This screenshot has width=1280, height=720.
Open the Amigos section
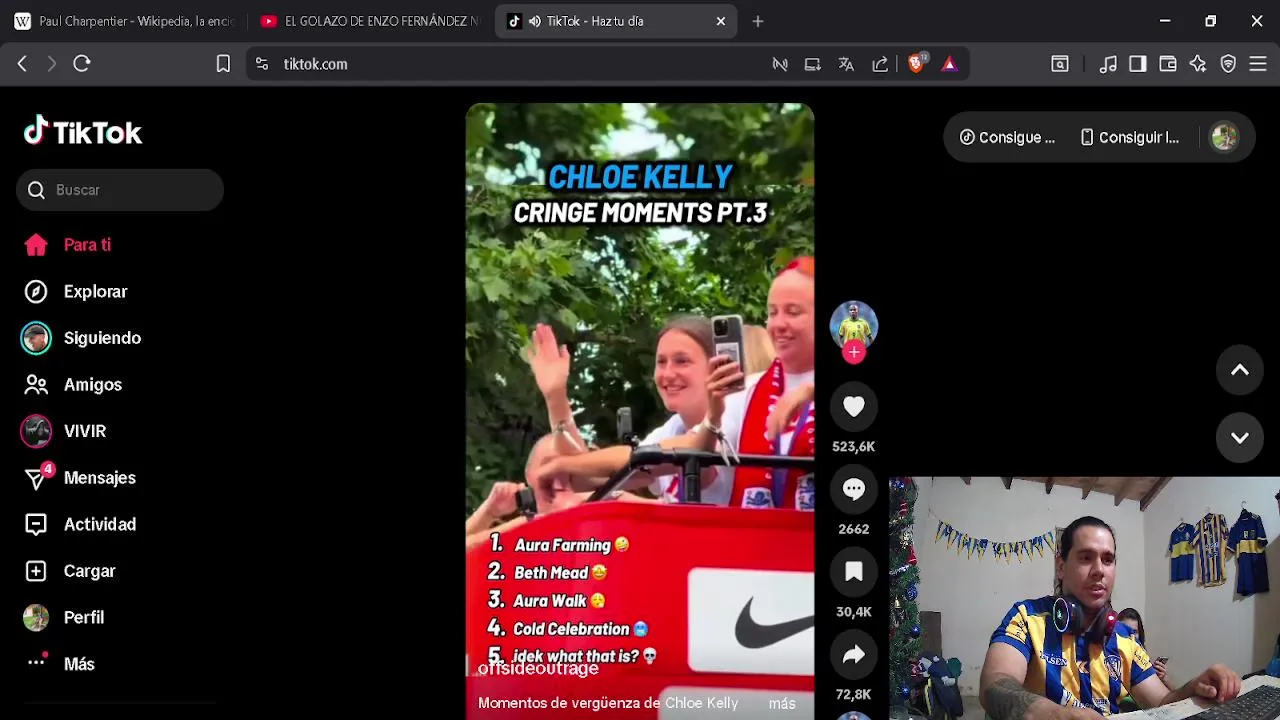72,385
